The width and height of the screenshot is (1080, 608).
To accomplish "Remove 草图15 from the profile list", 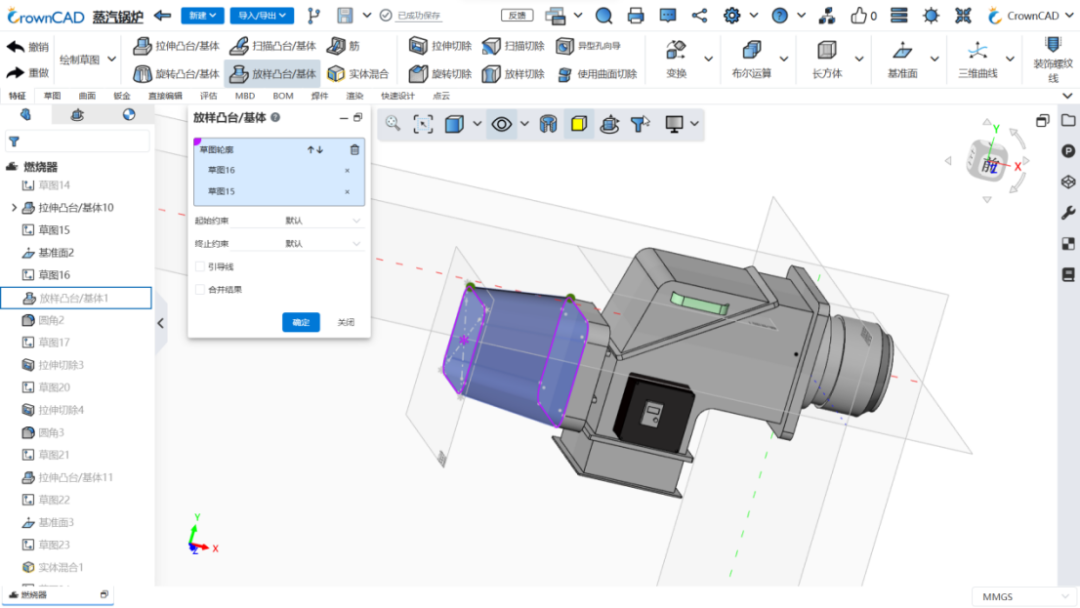I will tap(347, 191).
